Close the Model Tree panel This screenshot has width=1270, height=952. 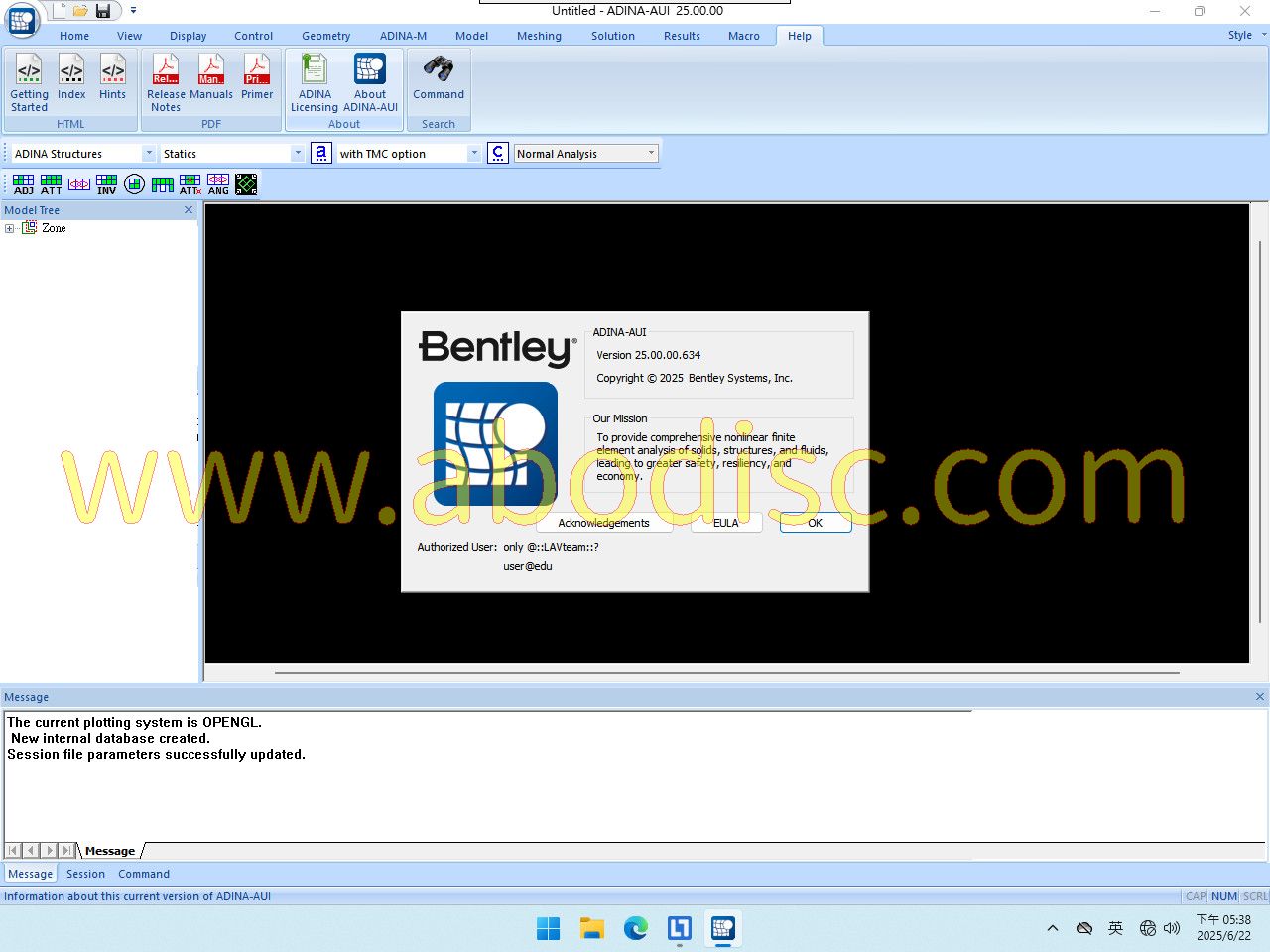(x=189, y=210)
